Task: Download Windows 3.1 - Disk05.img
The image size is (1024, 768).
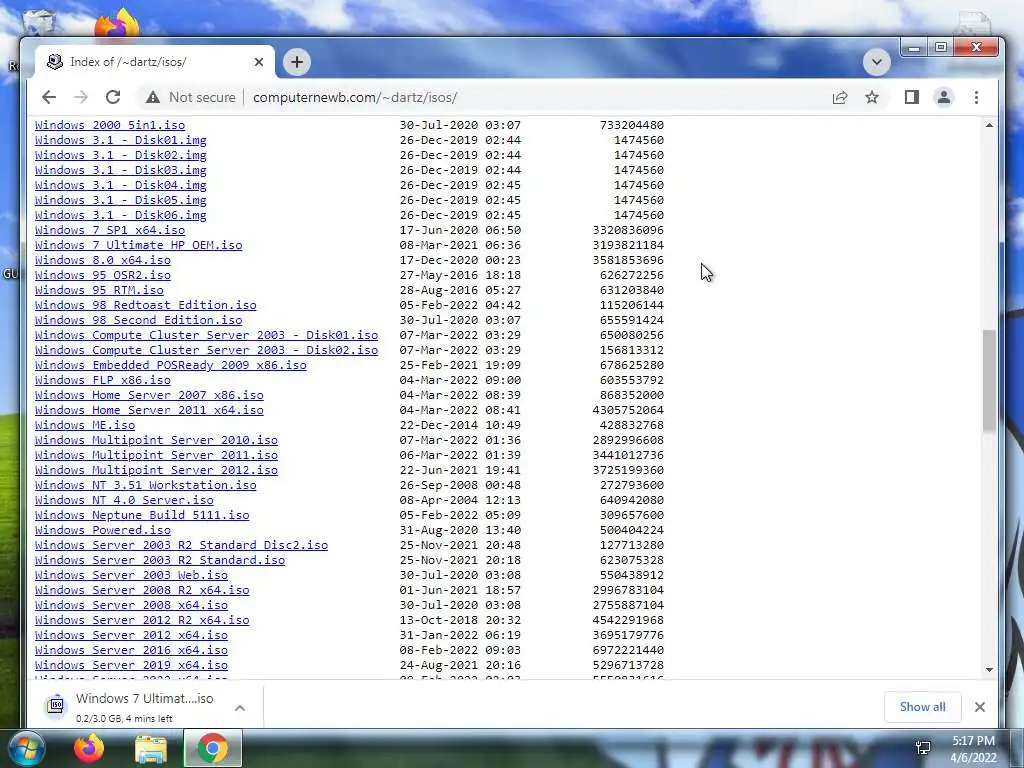Action: click(x=121, y=200)
